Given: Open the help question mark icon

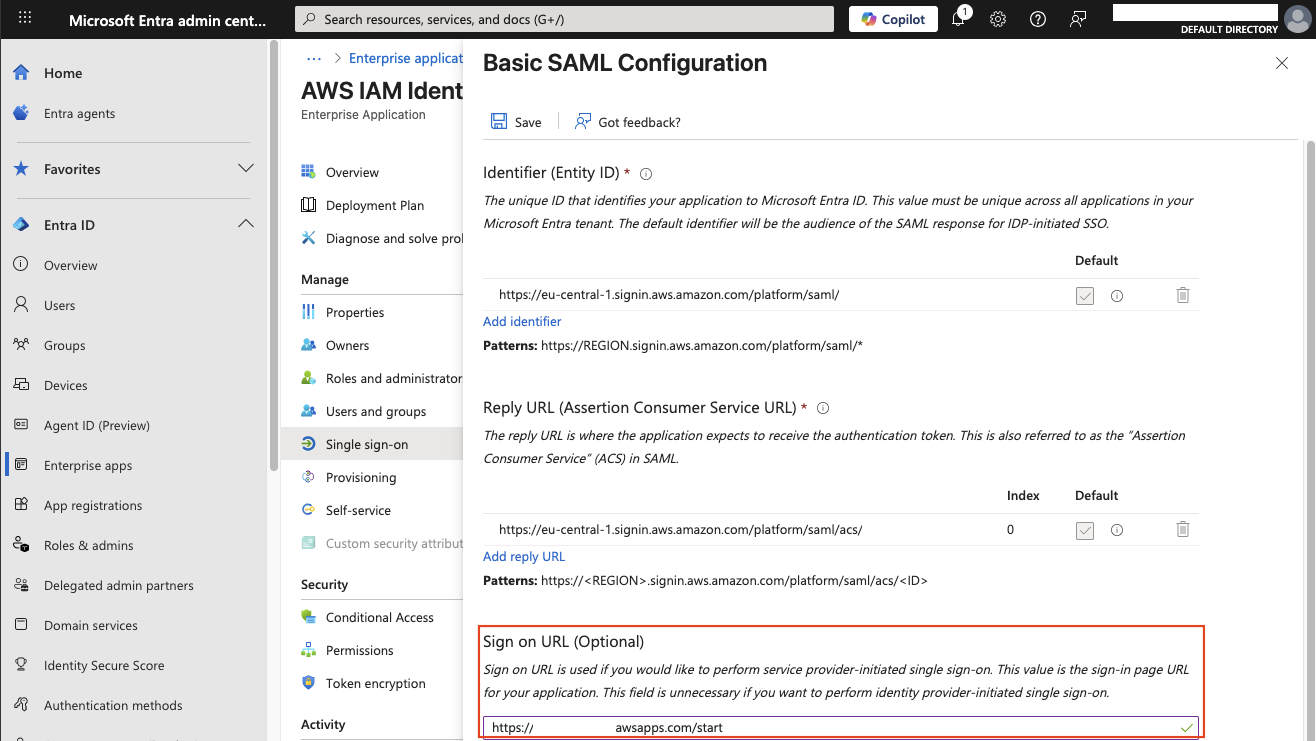Looking at the screenshot, I should coord(1037,19).
